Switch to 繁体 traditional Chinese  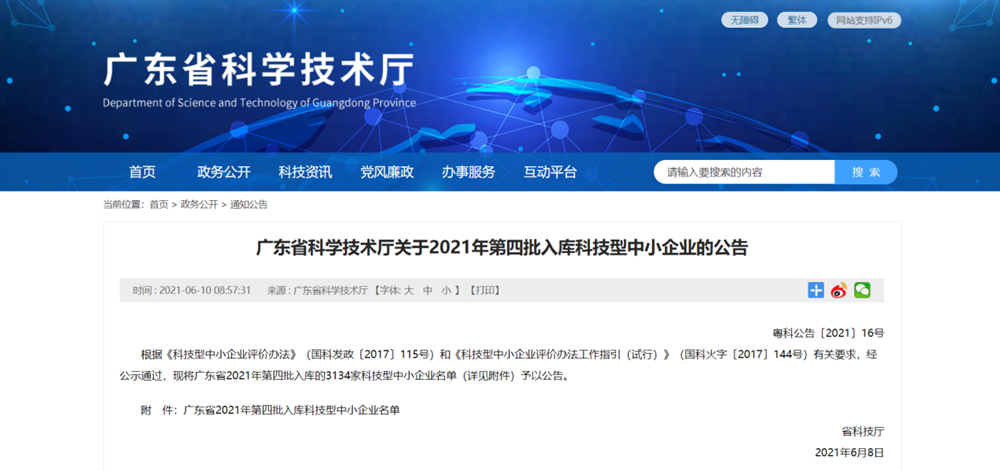coord(796,20)
